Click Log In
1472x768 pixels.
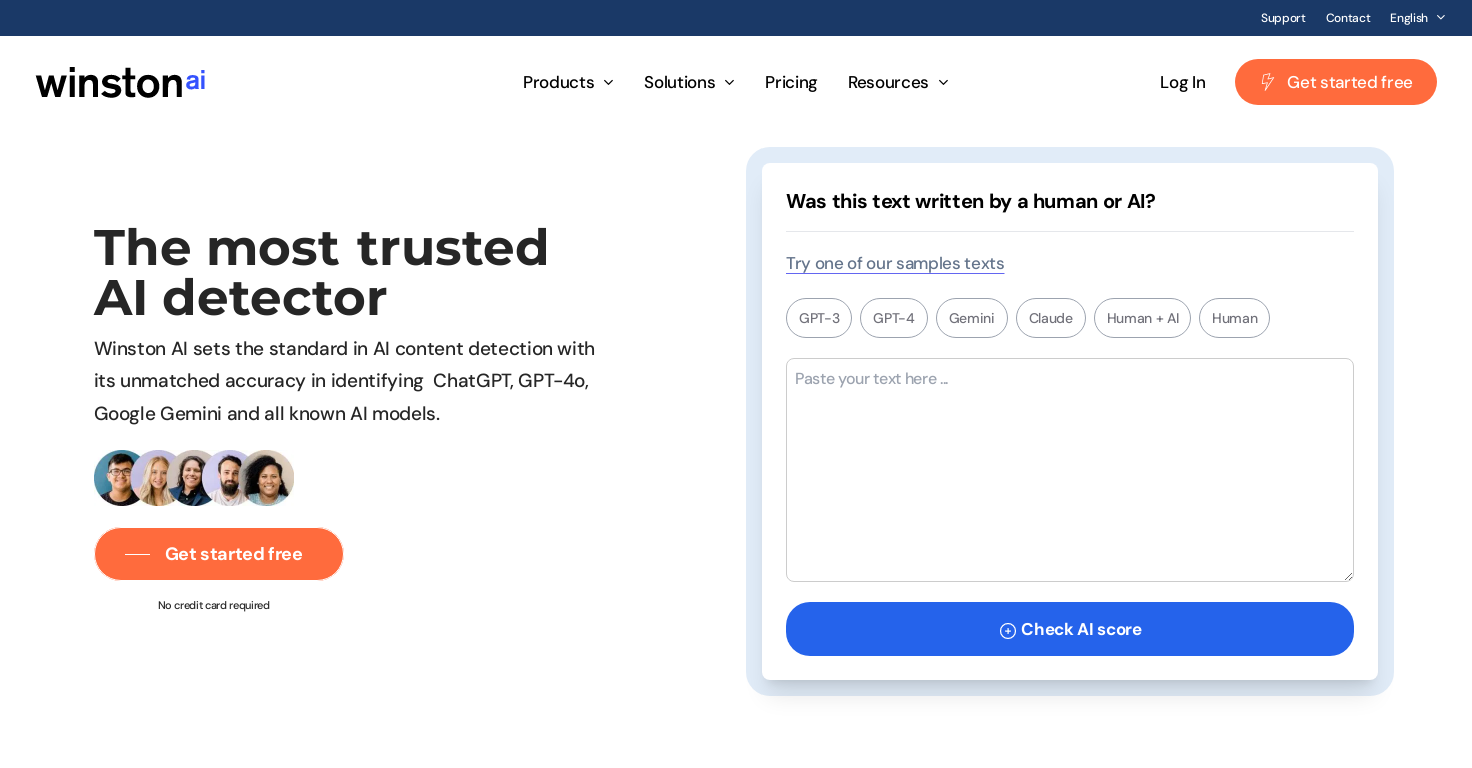[1183, 82]
